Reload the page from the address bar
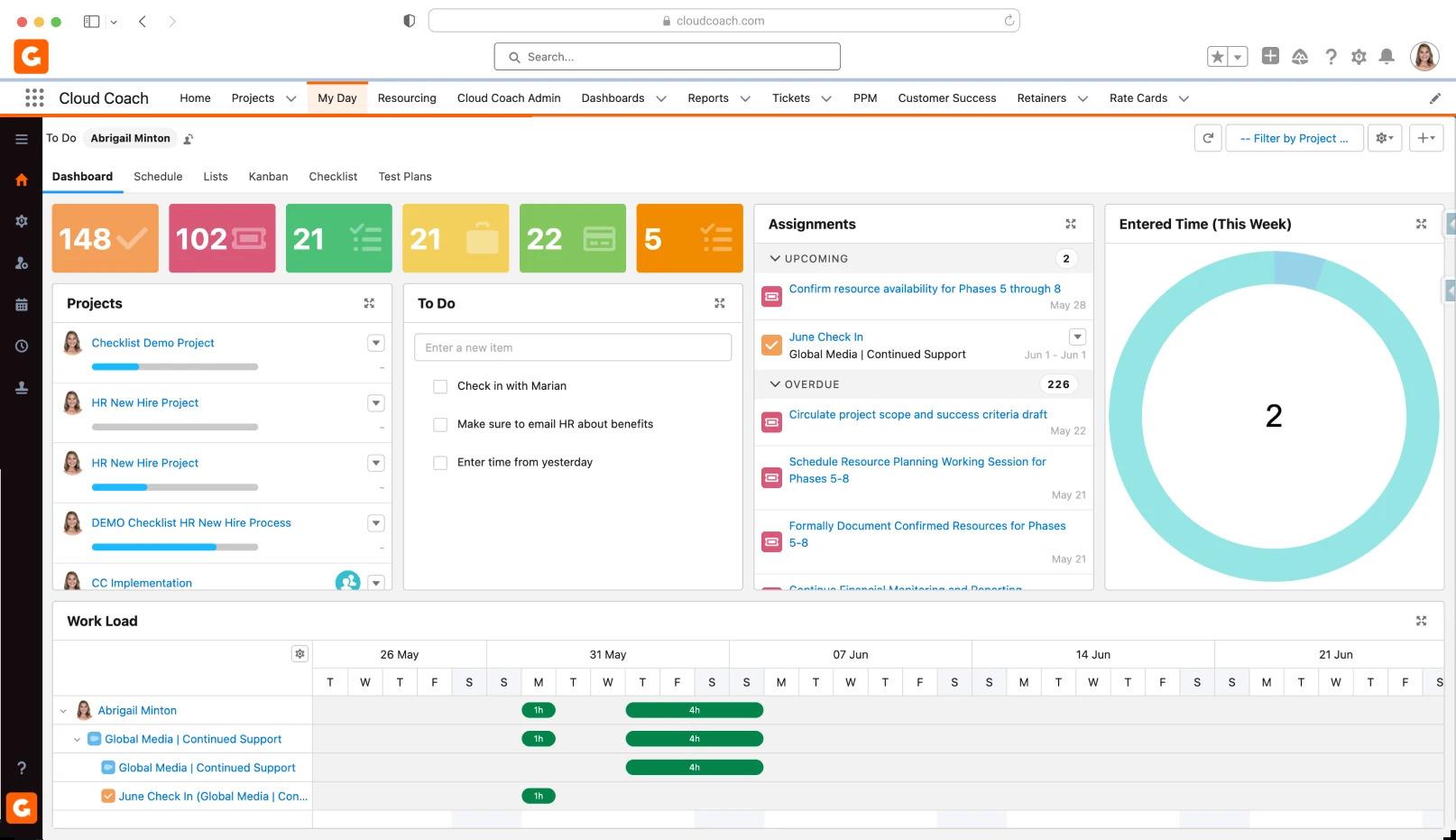1456x840 pixels. pos(1009,21)
